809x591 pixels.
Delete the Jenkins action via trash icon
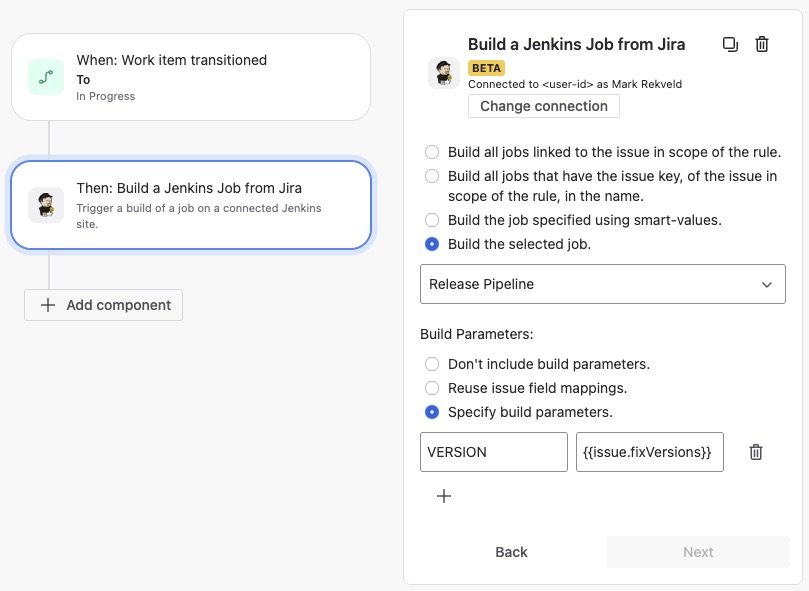[x=762, y=44]
